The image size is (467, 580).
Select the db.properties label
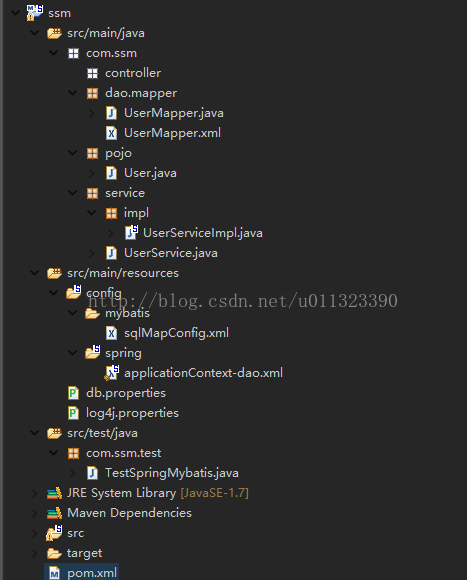[126, 393]
